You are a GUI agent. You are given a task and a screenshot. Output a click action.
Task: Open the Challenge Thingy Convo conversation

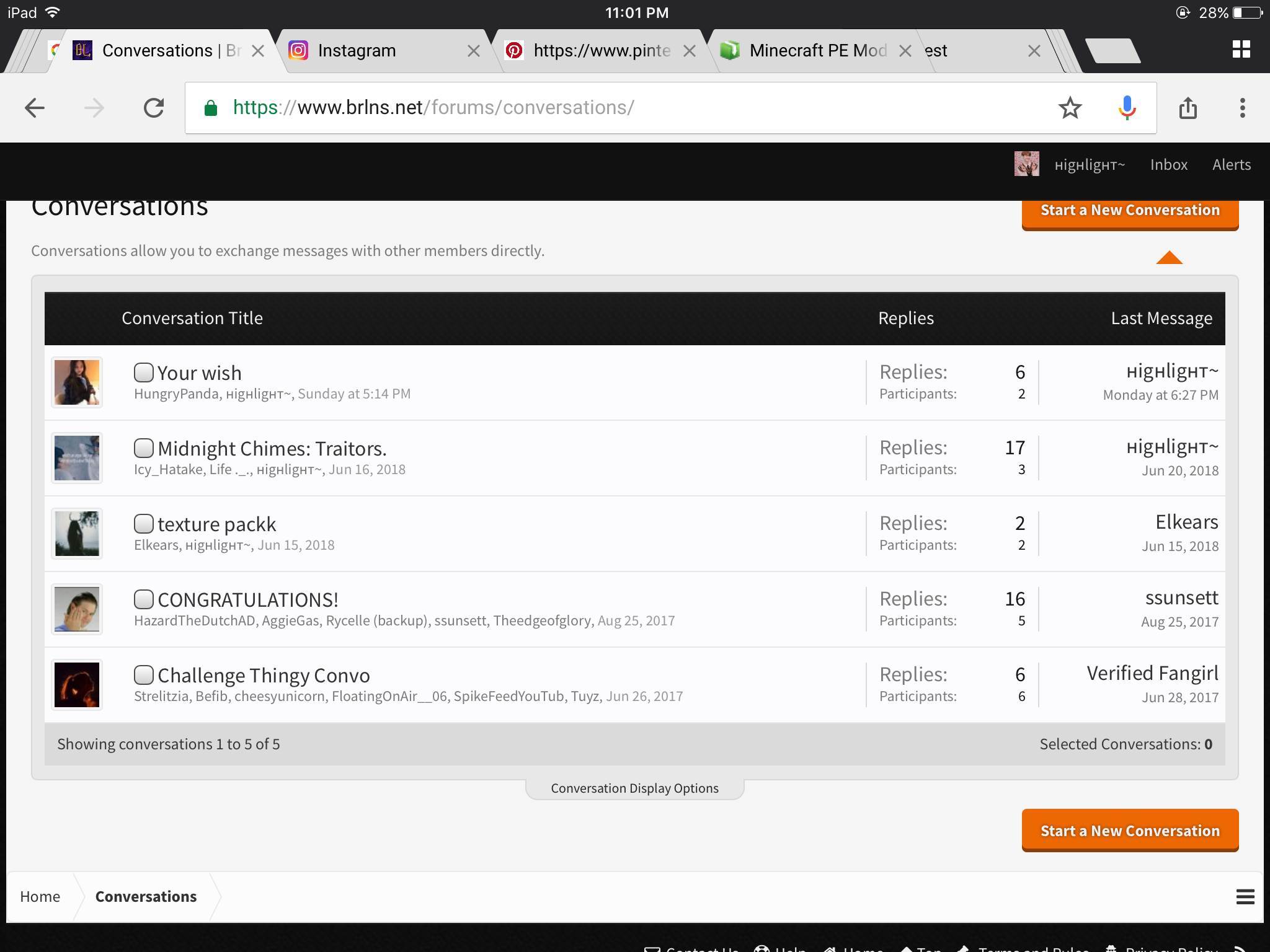tap(264, 676)
